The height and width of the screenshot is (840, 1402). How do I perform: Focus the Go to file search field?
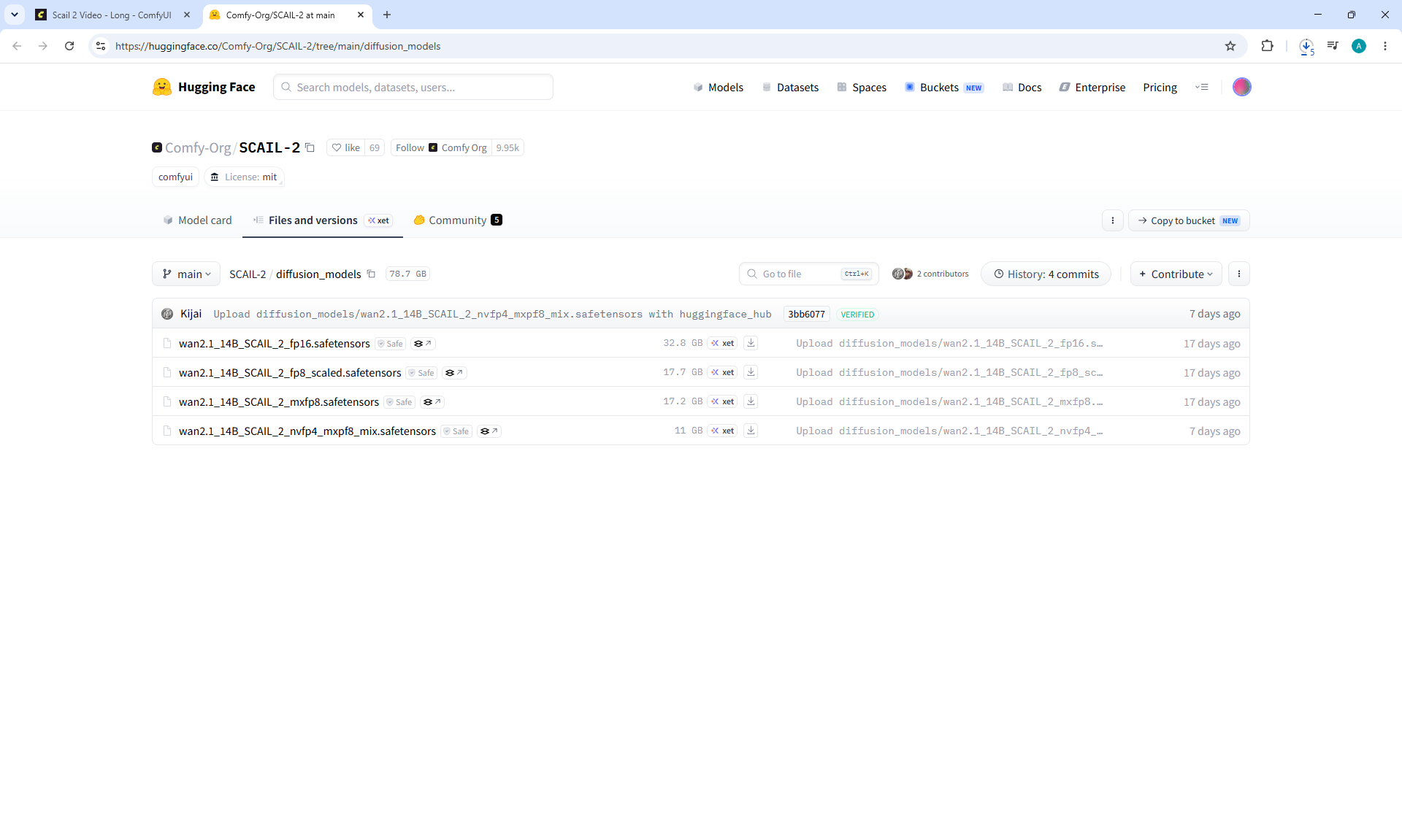point(808,274)
